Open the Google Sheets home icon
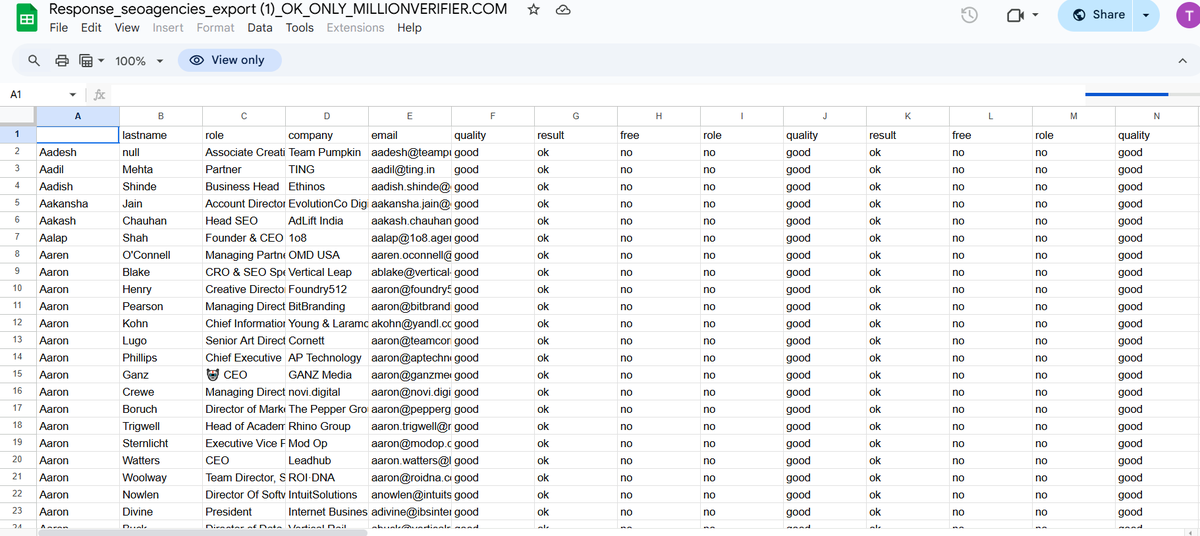 (26, 18)
